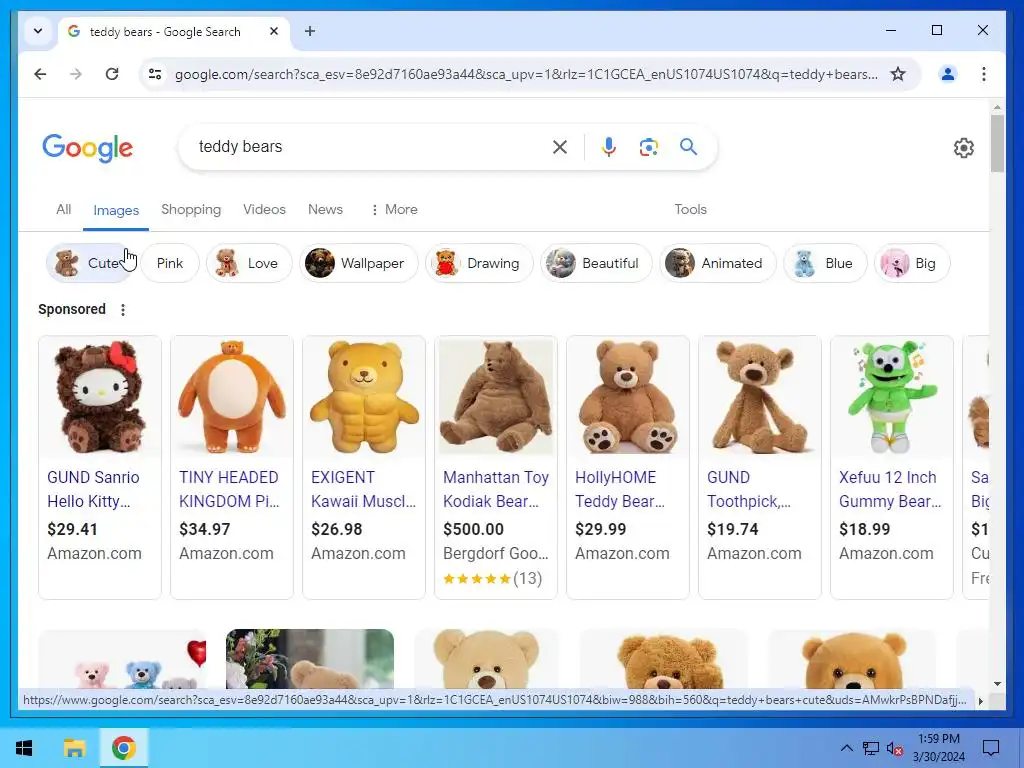Click the scrollbar down arrow

[997, 684]
